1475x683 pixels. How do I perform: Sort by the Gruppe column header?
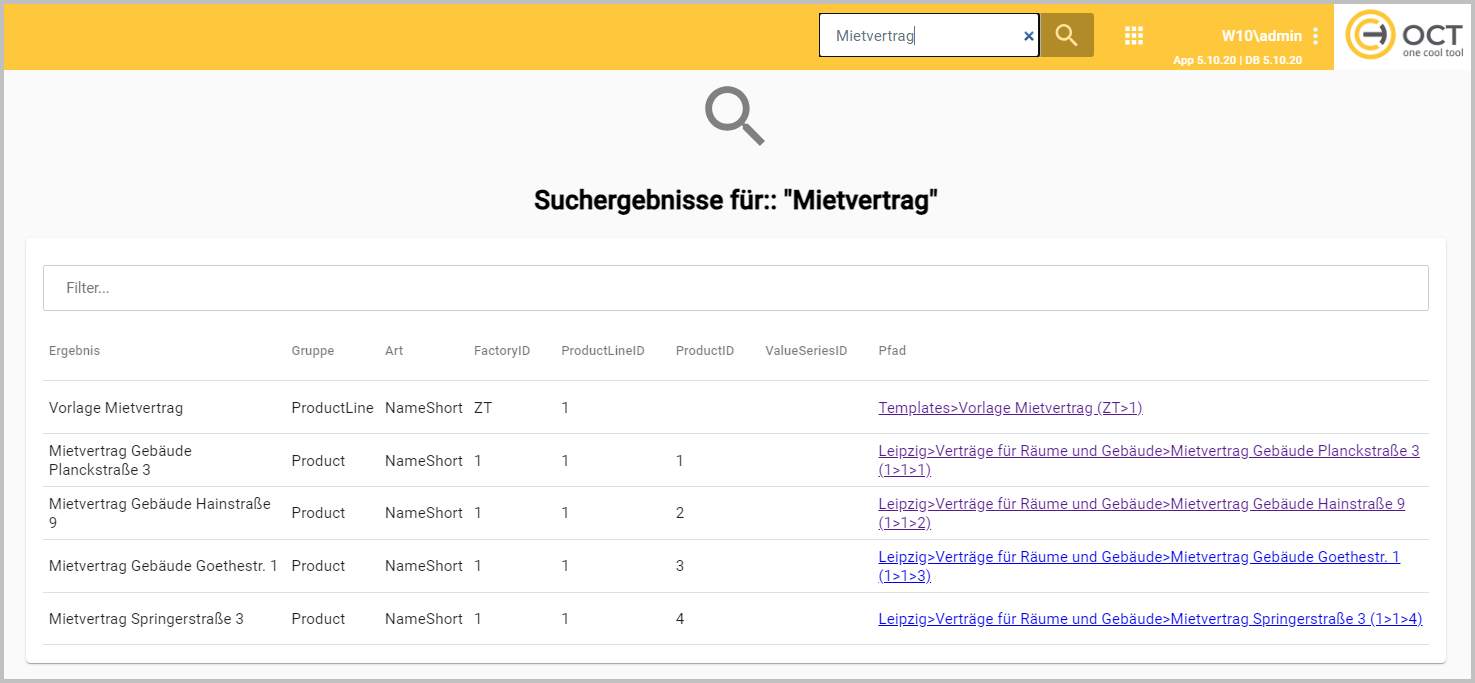coord(313,351)
